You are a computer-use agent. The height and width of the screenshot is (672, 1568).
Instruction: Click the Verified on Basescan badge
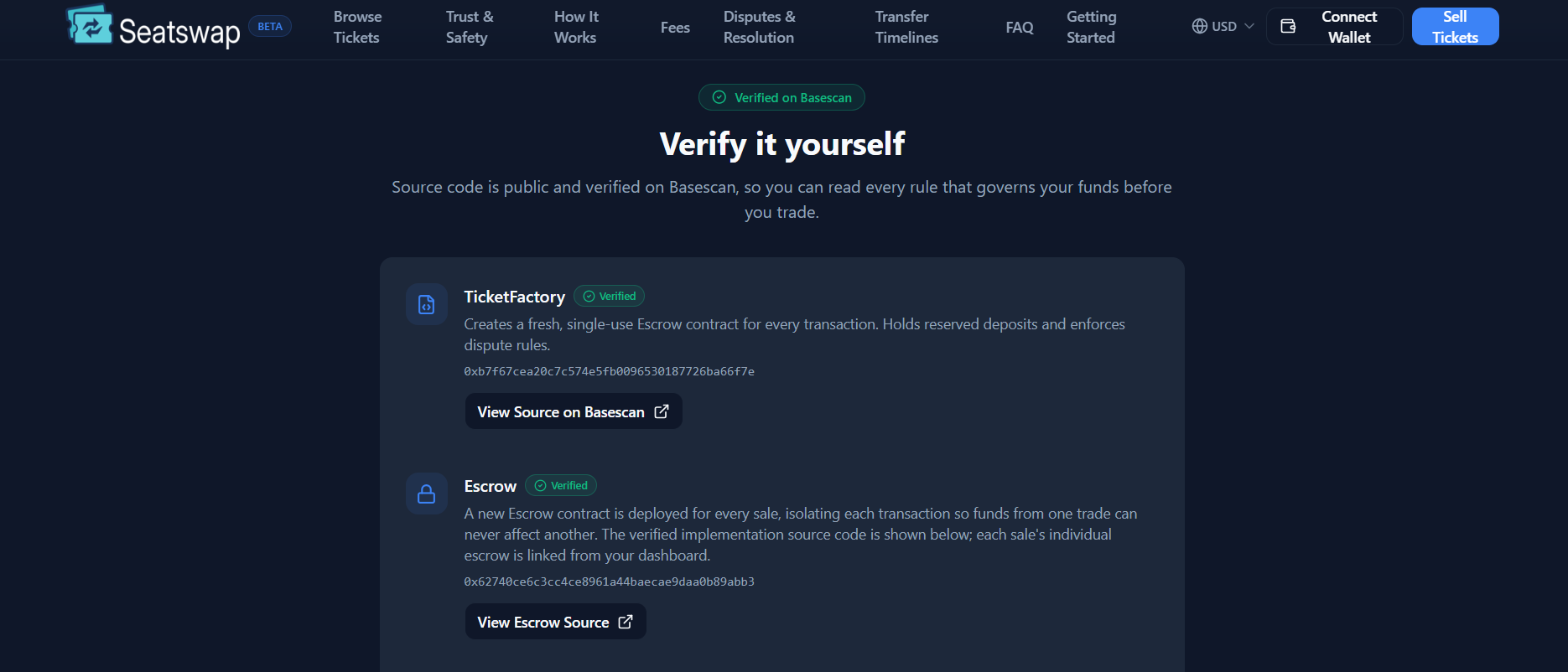[781, 97]
